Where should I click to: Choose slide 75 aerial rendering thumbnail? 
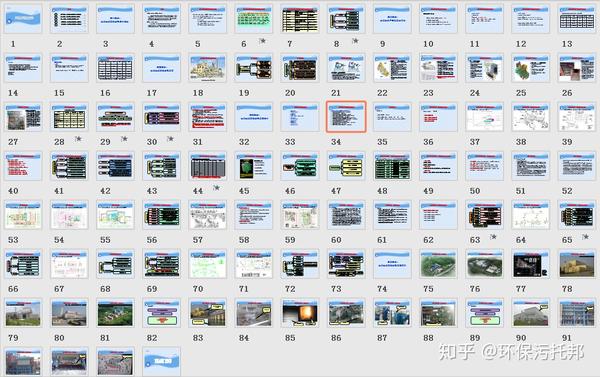coord(439,264)
